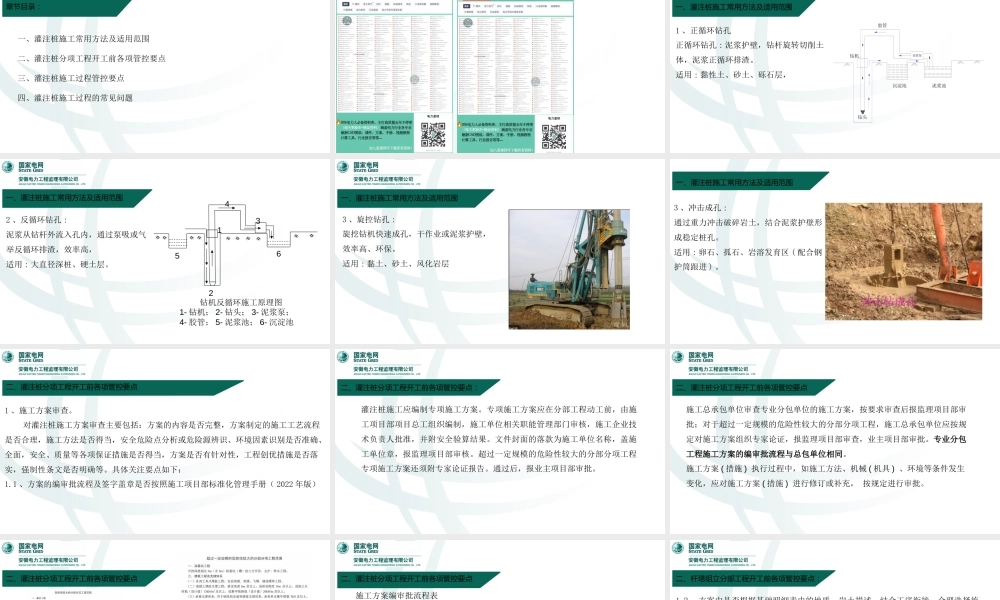
Task: Click the warning icon on the right green banner
Action: click(x=460, y=125)
